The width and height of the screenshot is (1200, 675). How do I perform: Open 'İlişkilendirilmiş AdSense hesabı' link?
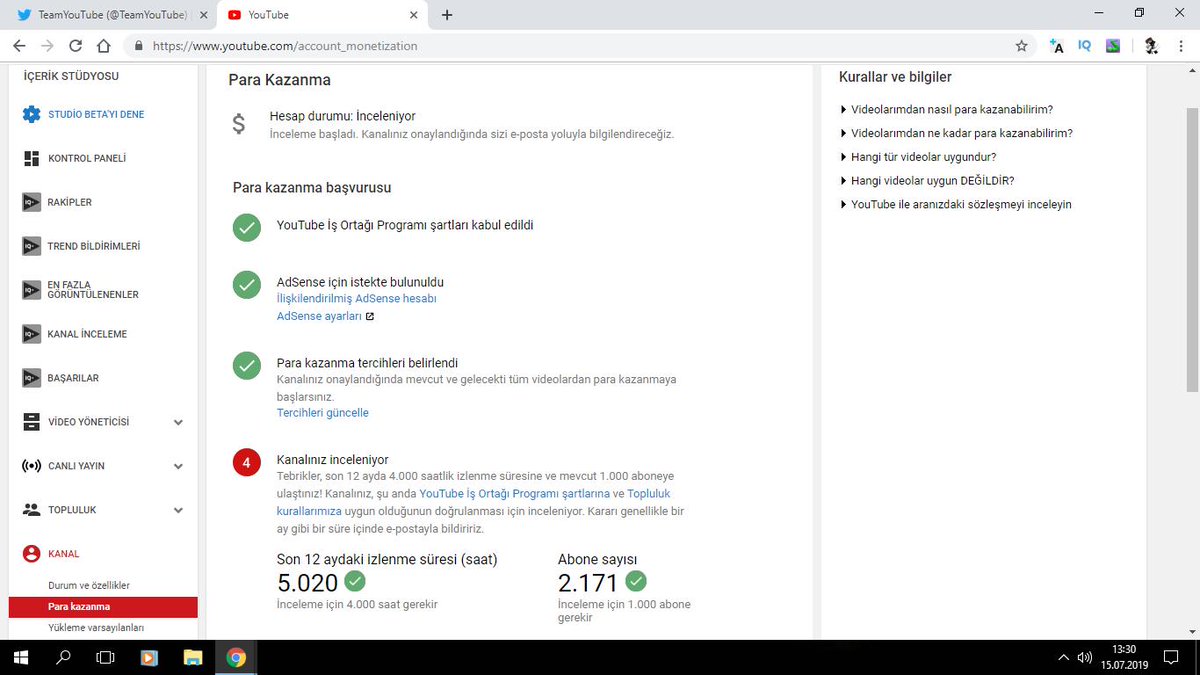tap(356, 298)
